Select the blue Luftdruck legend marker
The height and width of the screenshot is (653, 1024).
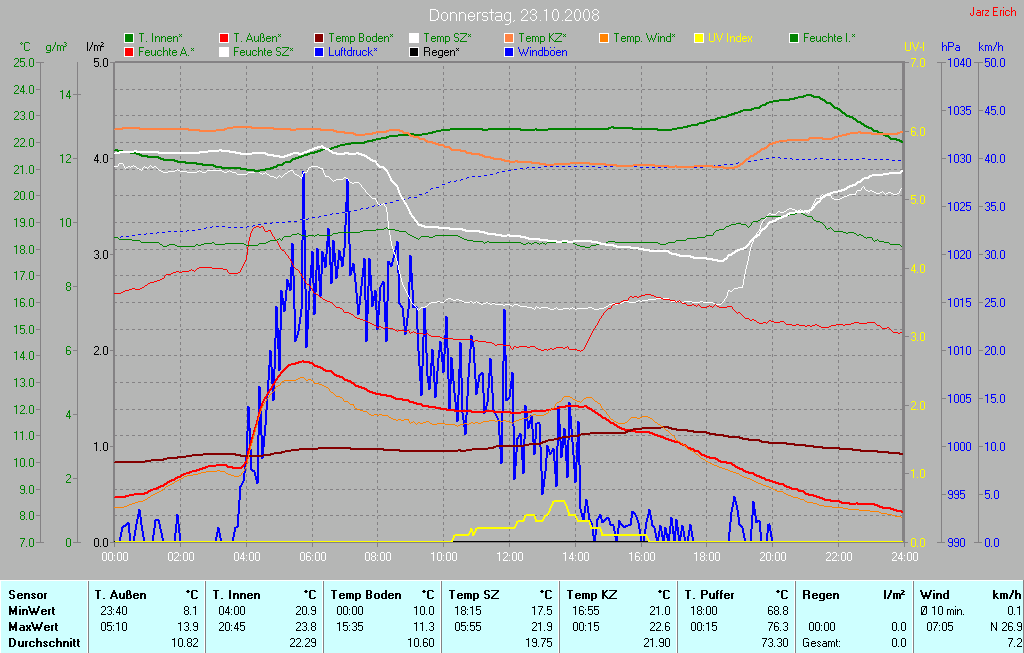coord(319,51)
